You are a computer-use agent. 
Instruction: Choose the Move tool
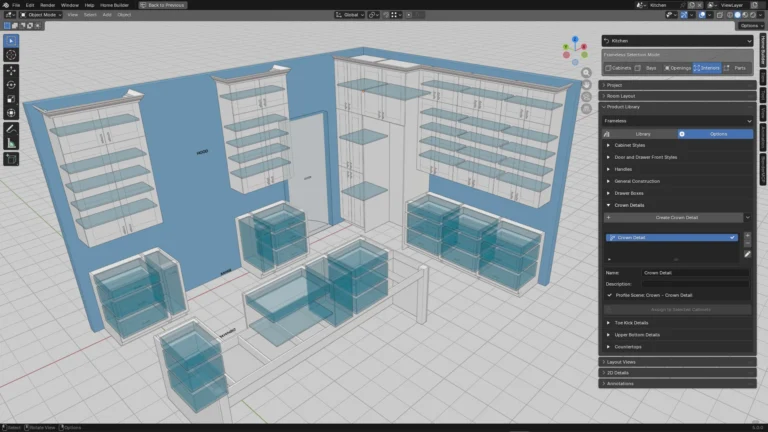[x=11, y=71]
